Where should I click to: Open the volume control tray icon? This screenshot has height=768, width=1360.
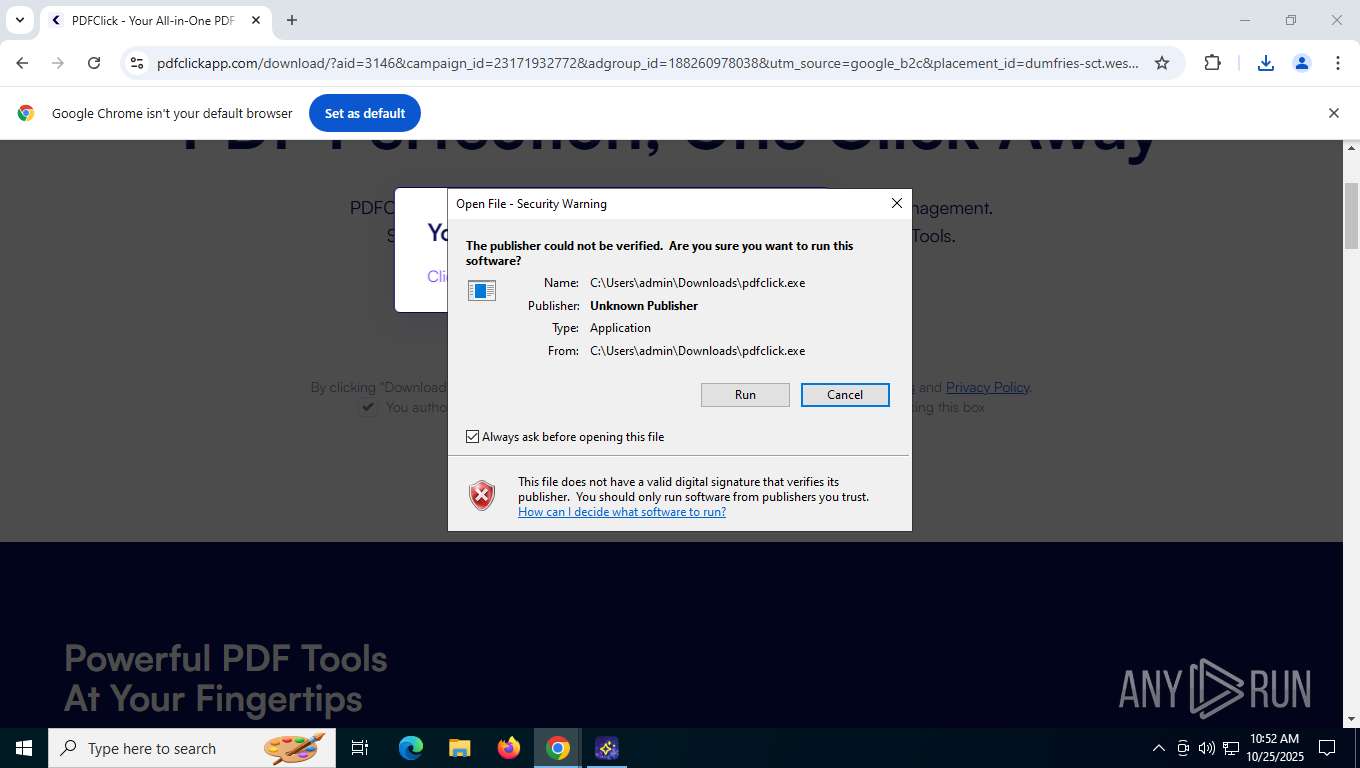tap(1206, 748)
